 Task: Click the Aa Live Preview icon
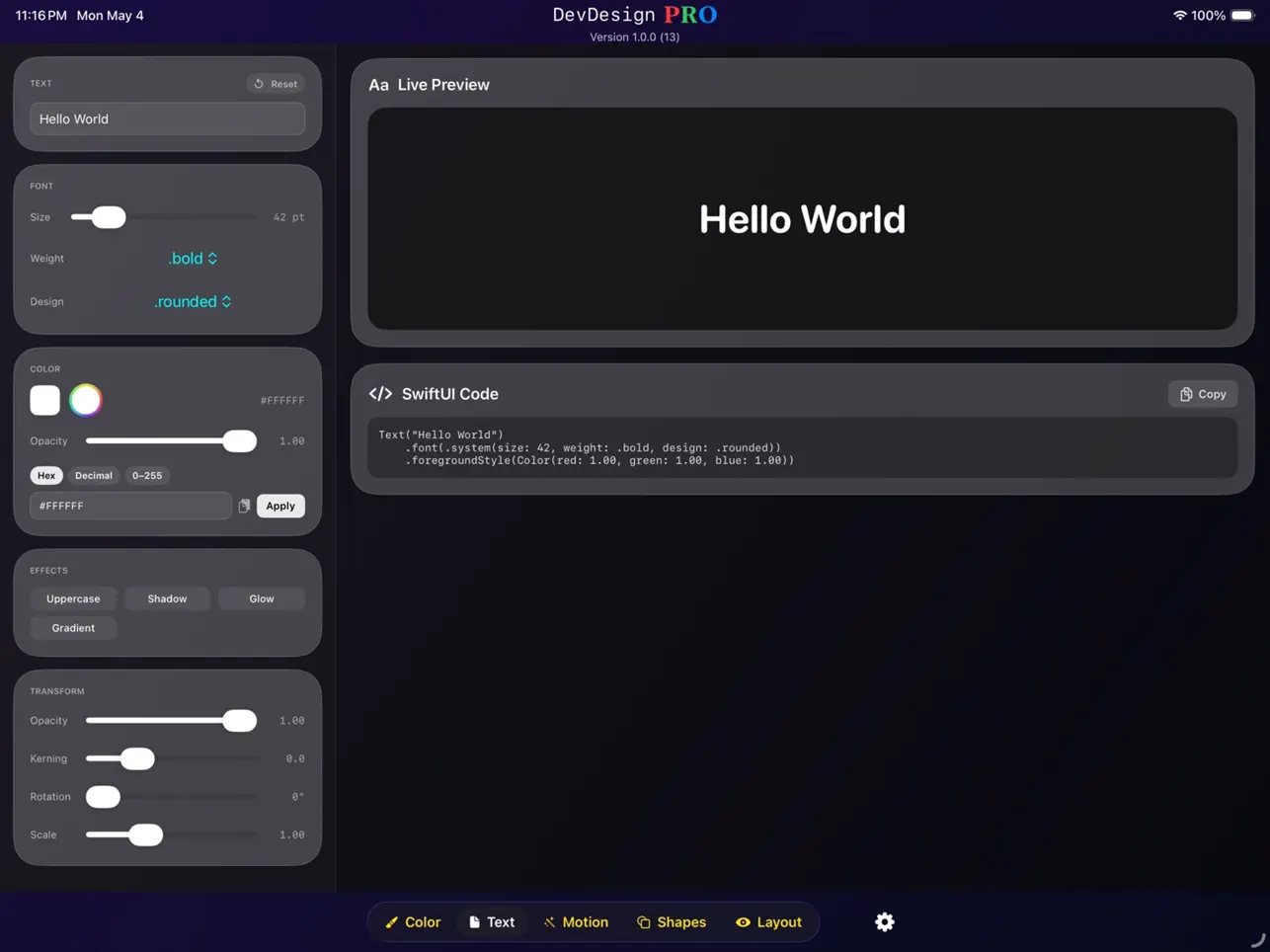tap(378, 85)
